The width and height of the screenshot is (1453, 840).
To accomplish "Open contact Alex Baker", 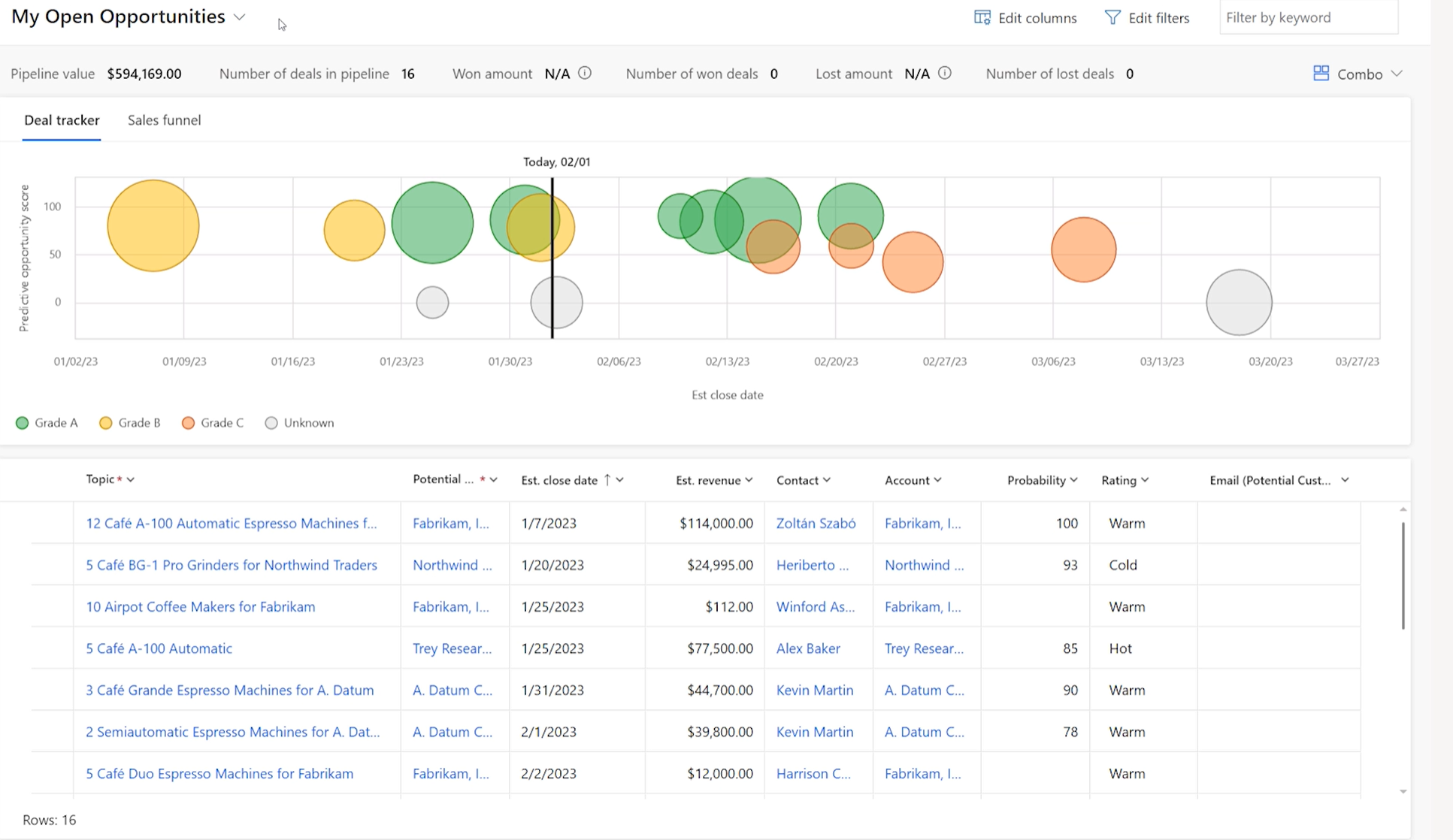I will [x=808, y=648].
